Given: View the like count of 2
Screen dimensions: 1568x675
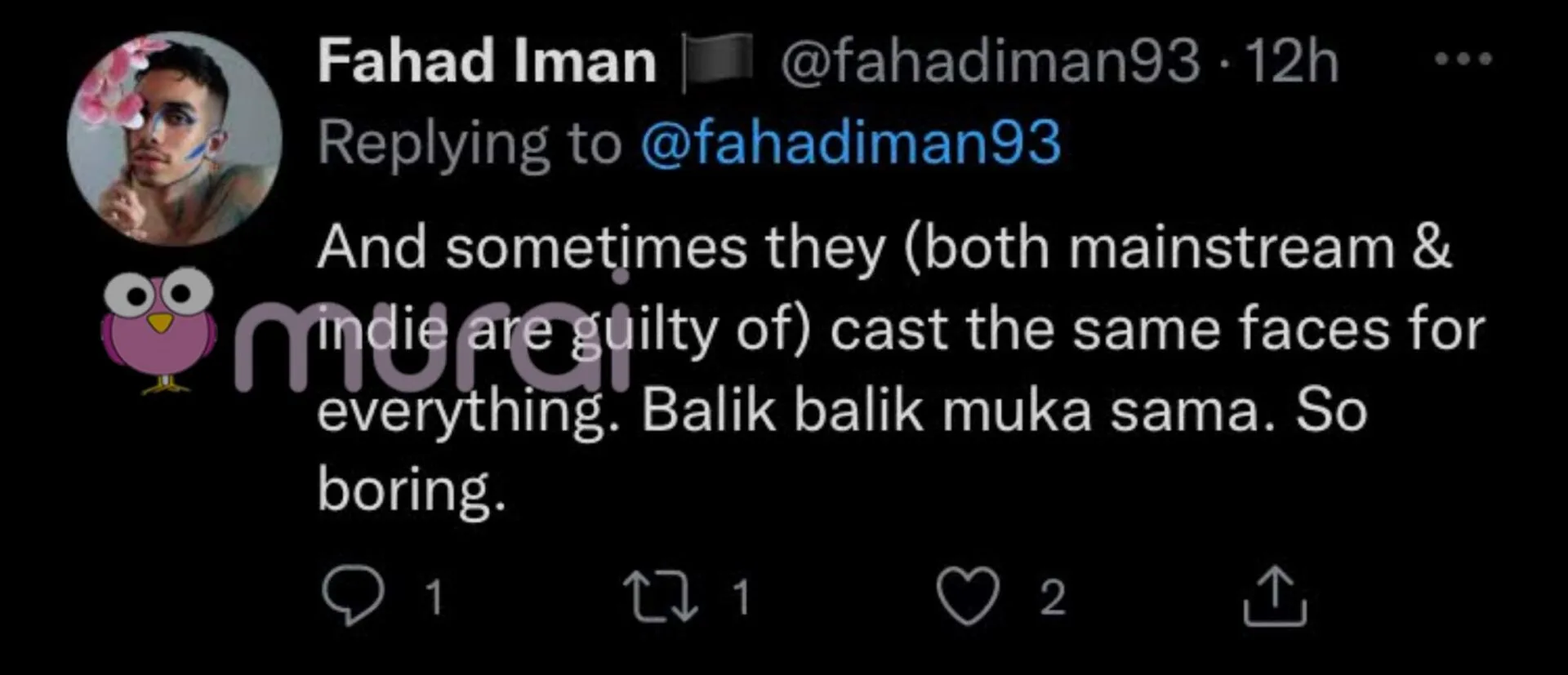Looking at the screenshot, I should (1053, 597).
